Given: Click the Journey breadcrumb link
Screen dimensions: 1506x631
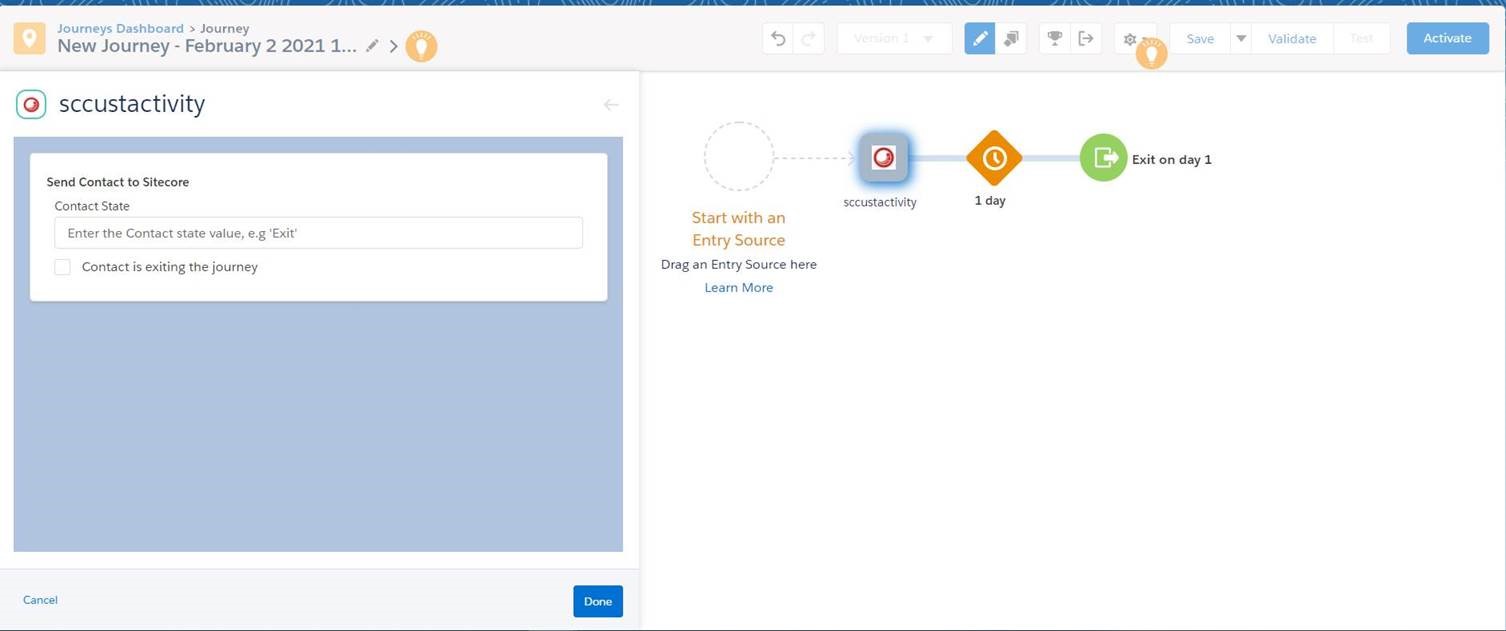Looking at the screenshot, I should pos(224,27).
